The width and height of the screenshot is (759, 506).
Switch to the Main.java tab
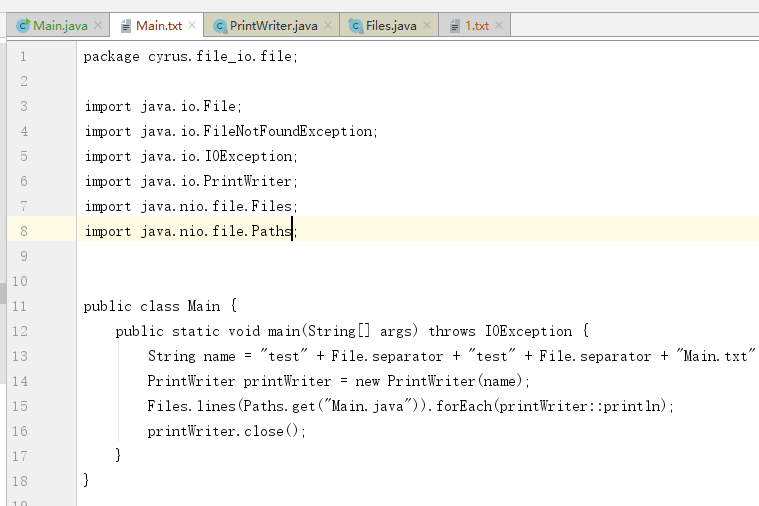pyautogui.click(x=58, y=26)
